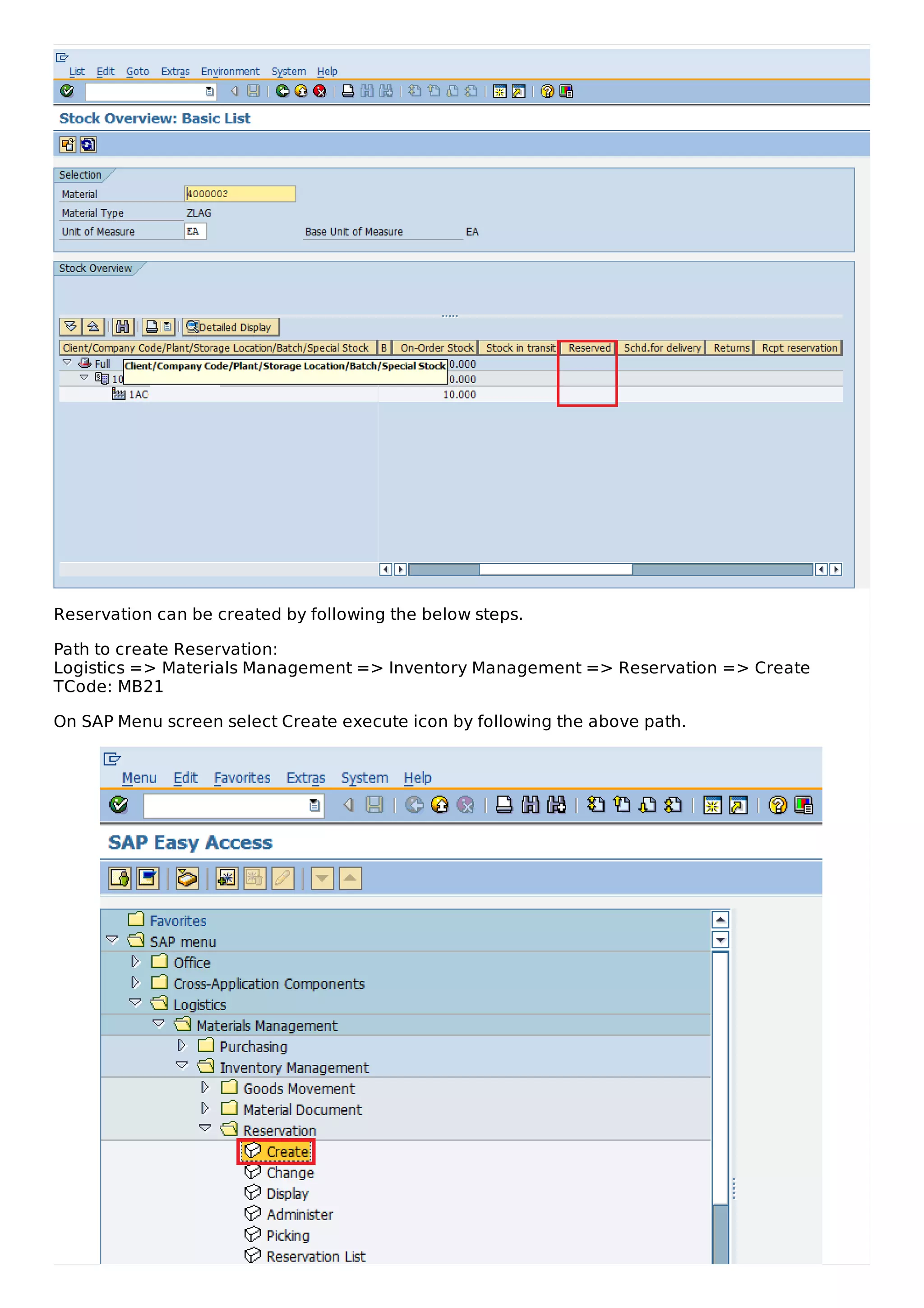
Task: Expand the Goods Movement folder
Action: [205, 1087]
